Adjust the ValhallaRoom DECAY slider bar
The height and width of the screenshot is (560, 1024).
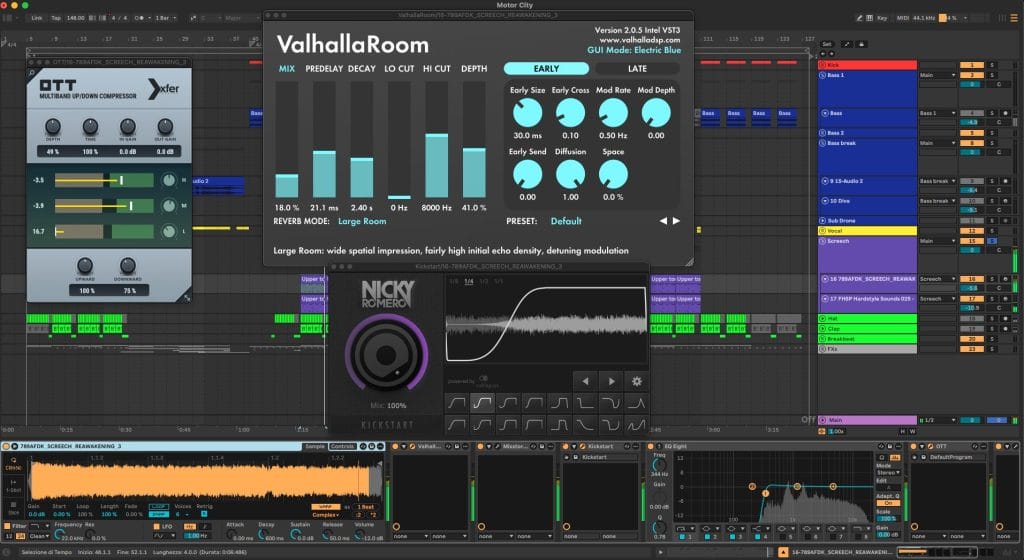point(361,140)
